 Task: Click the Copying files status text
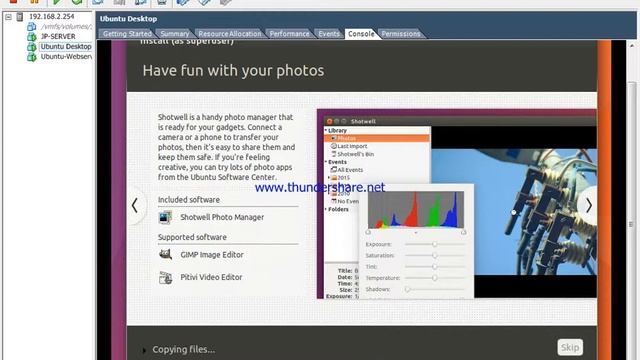[x=184, y=350]
